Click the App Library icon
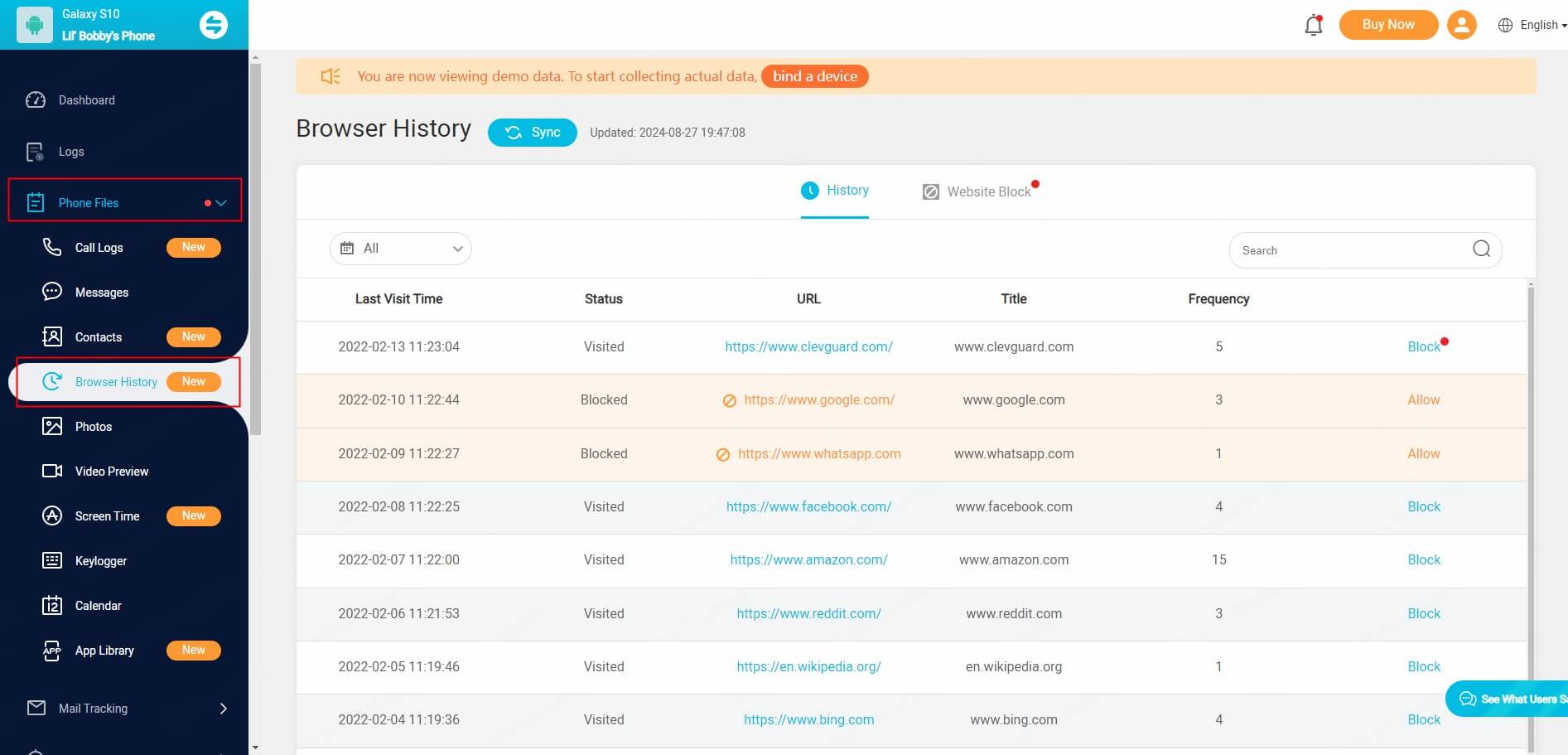This screenshot has width=1568, height=755. tap(52, 650)
